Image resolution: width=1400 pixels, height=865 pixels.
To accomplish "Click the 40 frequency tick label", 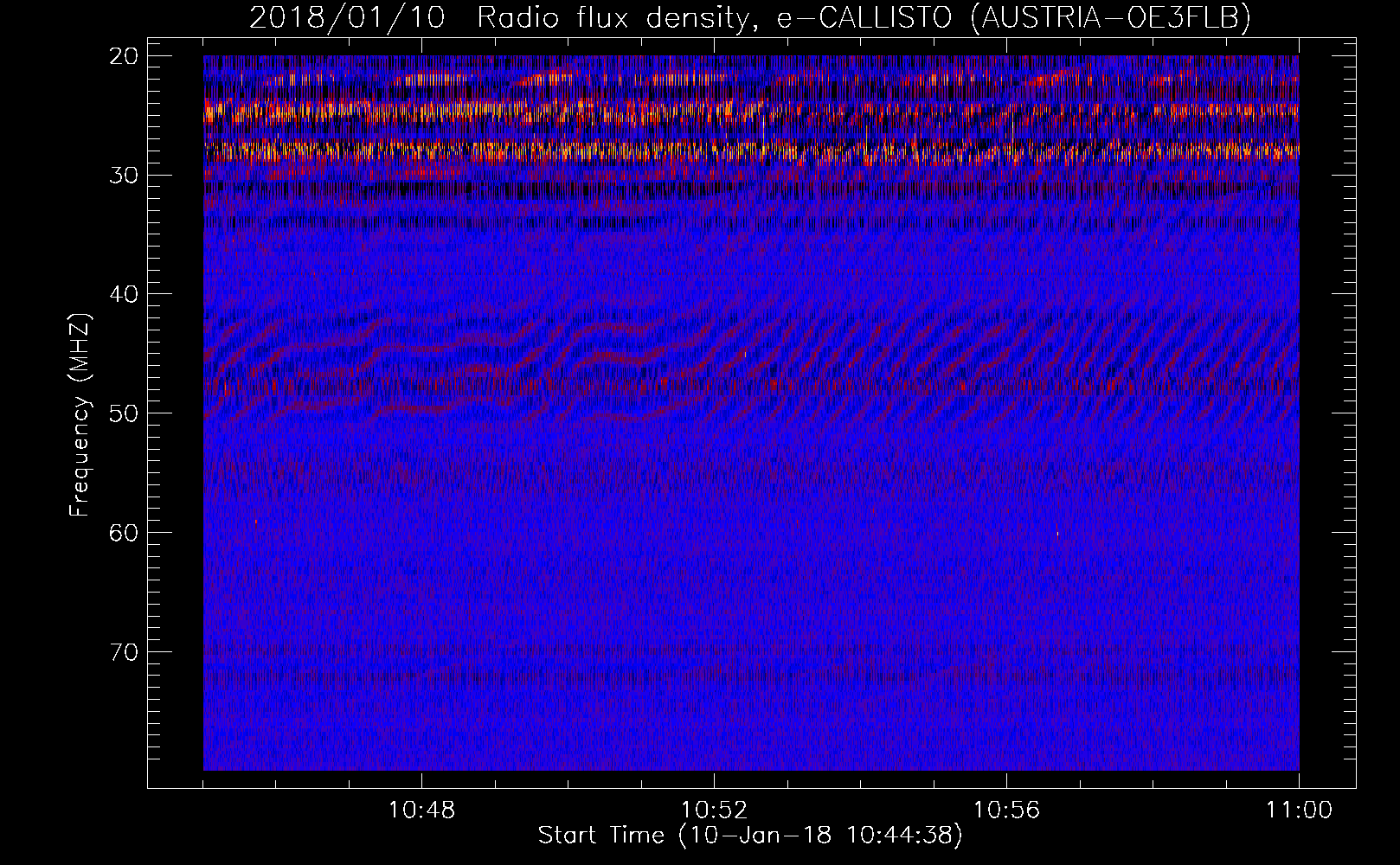I will coord(125,294).
